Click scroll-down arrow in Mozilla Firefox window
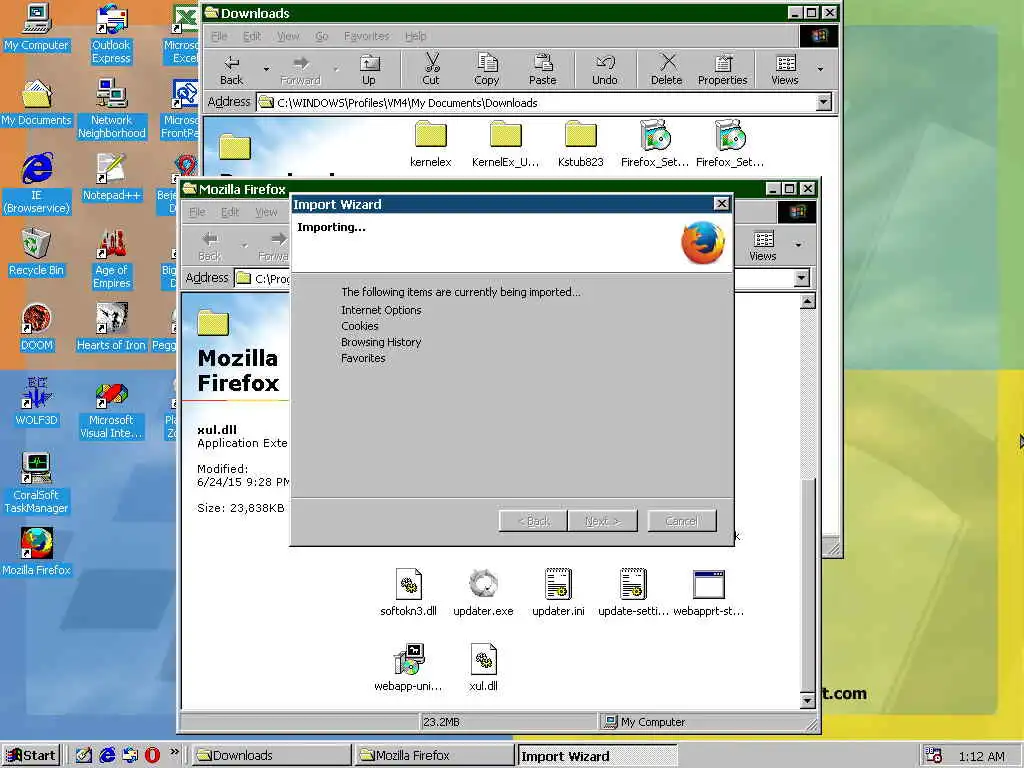1024x768 pixels. coord(808,701)
